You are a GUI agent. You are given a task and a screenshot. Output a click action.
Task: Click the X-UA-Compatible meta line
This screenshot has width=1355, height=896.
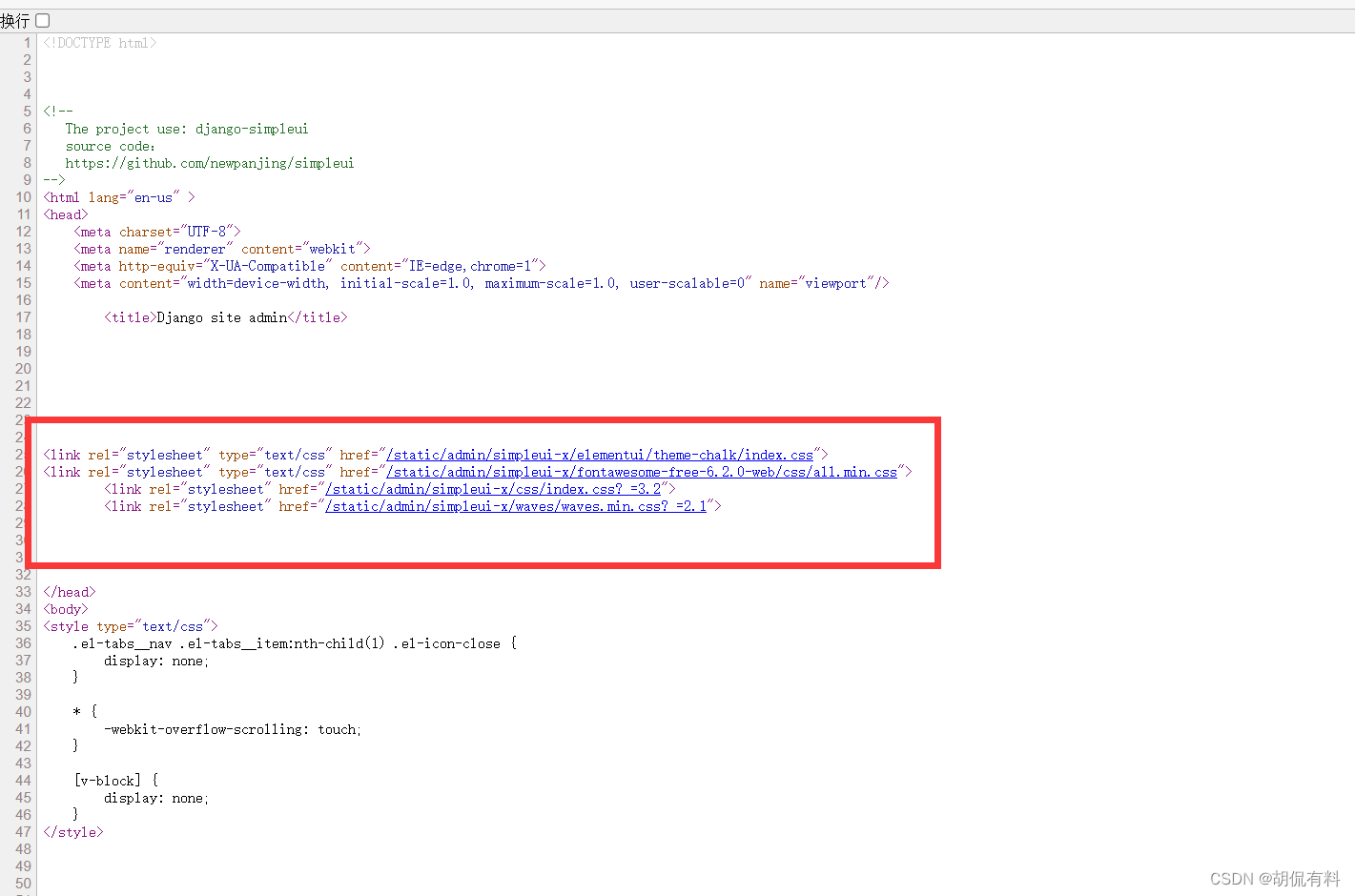point(310,266)
